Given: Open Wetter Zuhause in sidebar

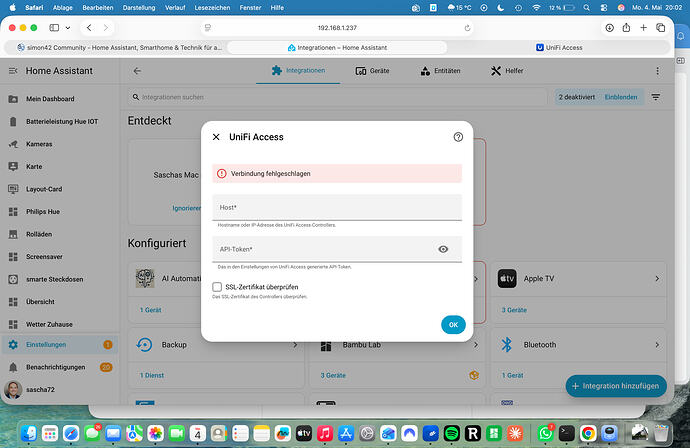Looking at the screenshot, I should click(59, 324).
